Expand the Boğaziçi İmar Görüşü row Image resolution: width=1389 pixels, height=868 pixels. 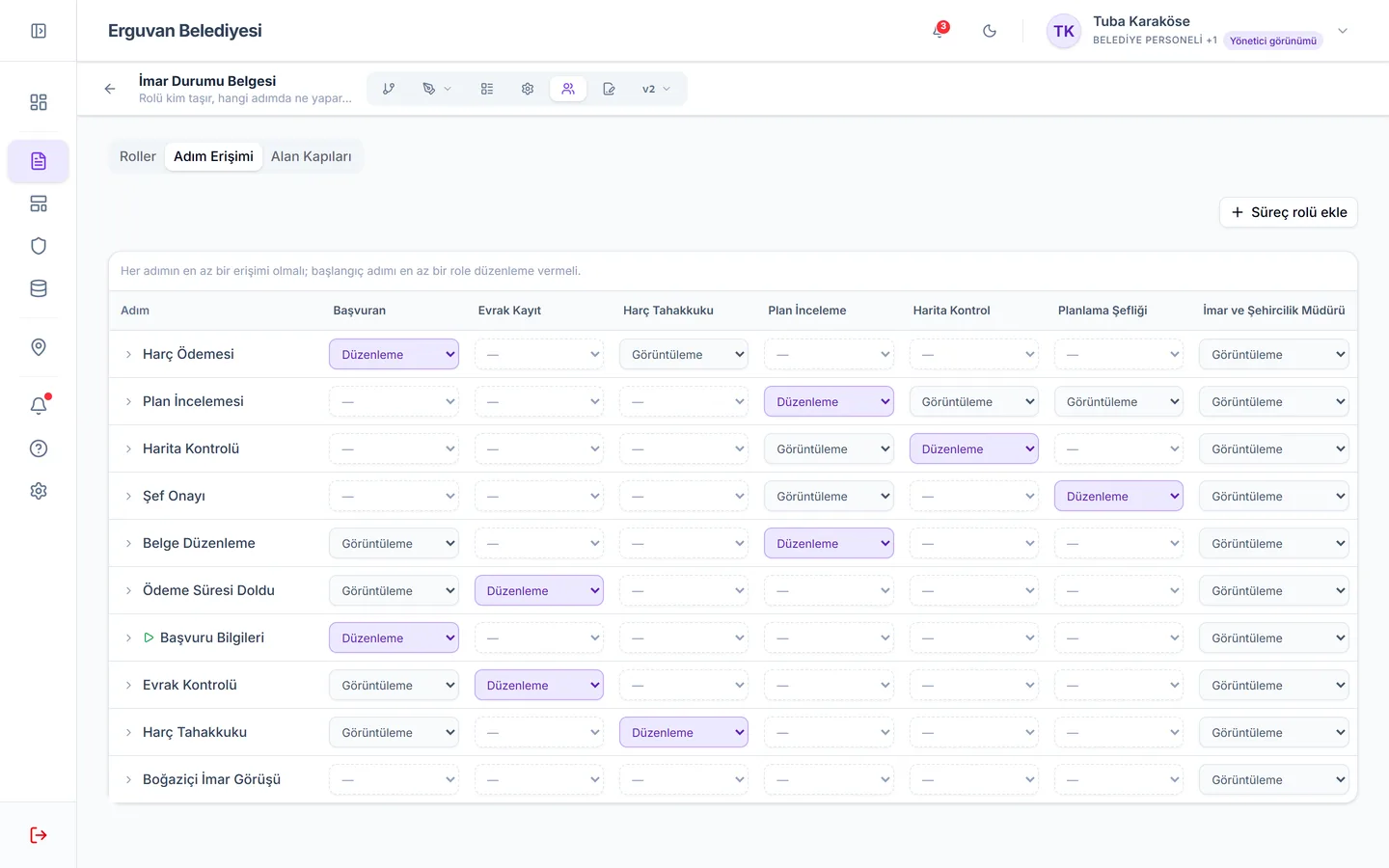click(128, 779)
